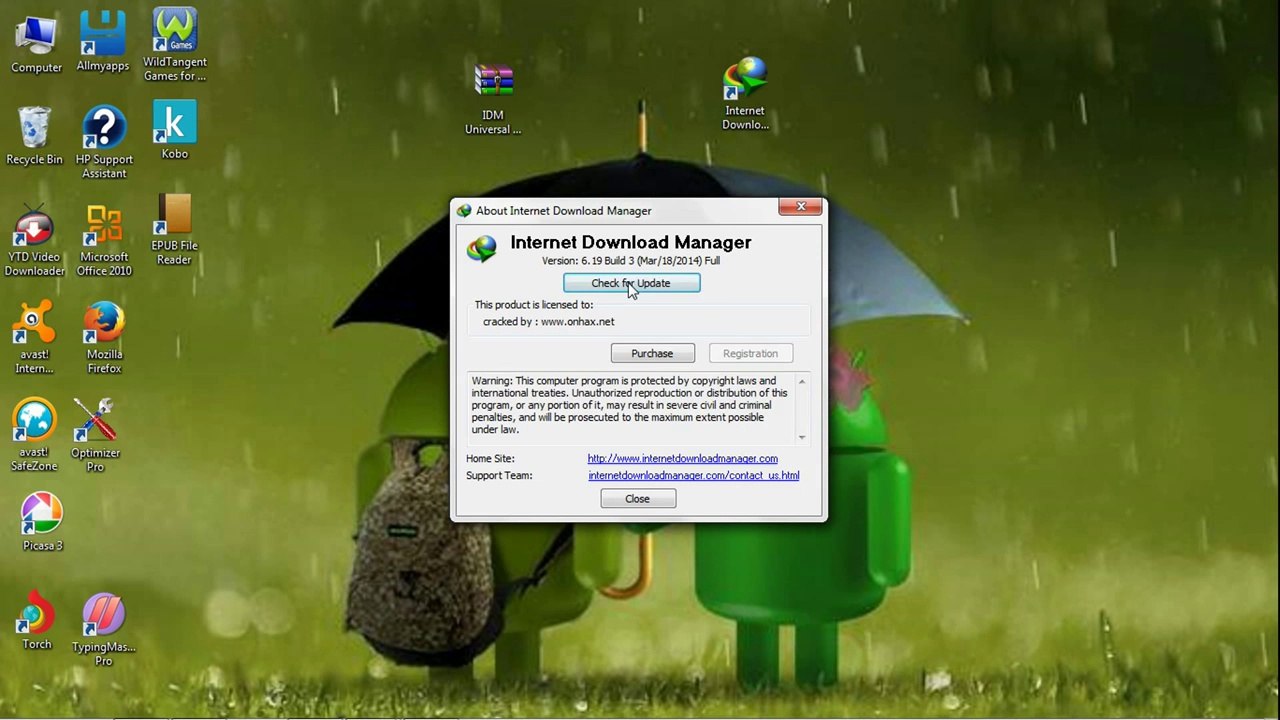The image size is (1280, 720).
Task: Open the Computer desktop icon
Action: [36, 43]
